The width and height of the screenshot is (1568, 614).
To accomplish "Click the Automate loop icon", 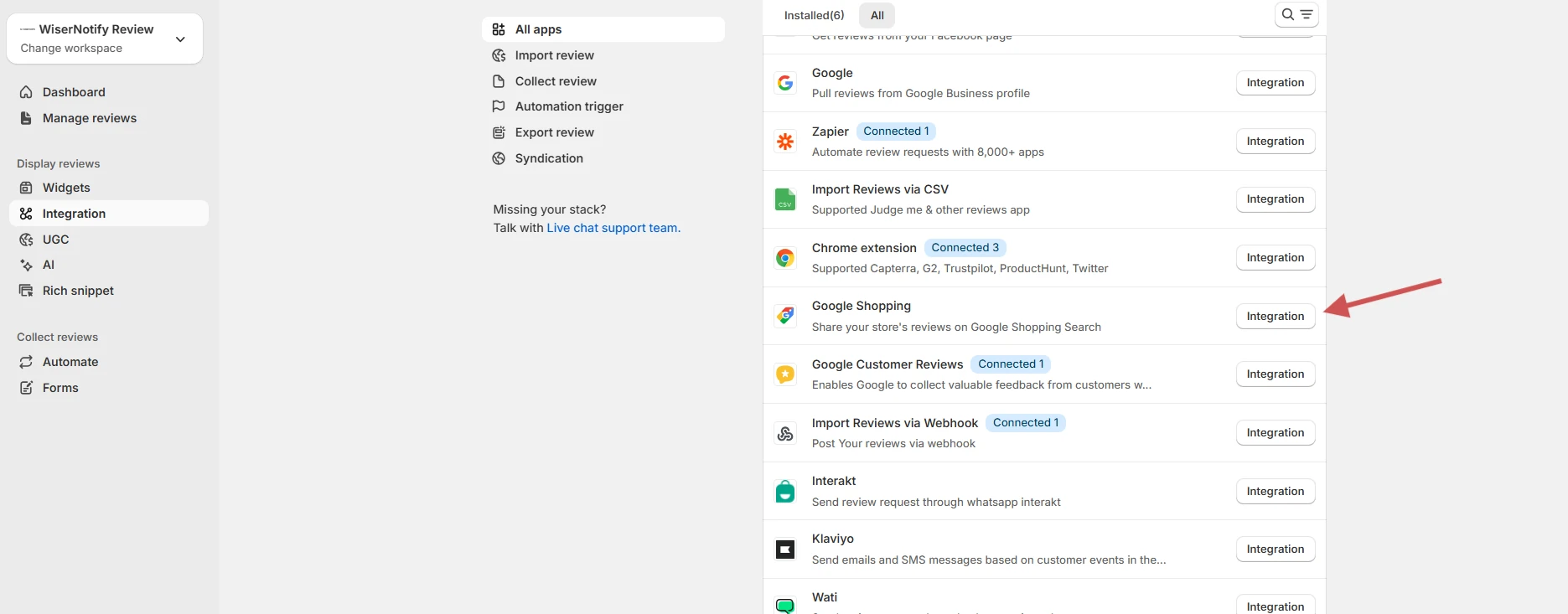I will click(x=26, y=362).
